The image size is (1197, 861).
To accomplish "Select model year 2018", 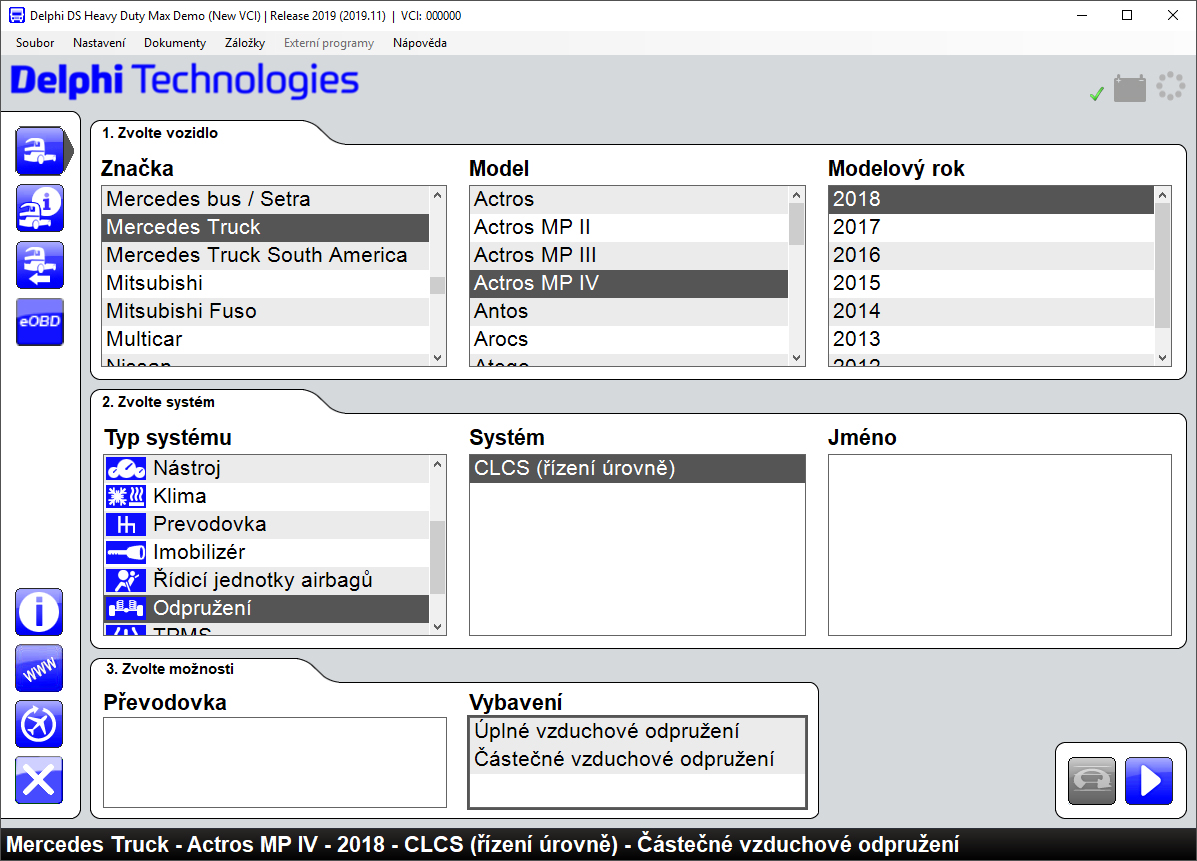I will point(992,199).
